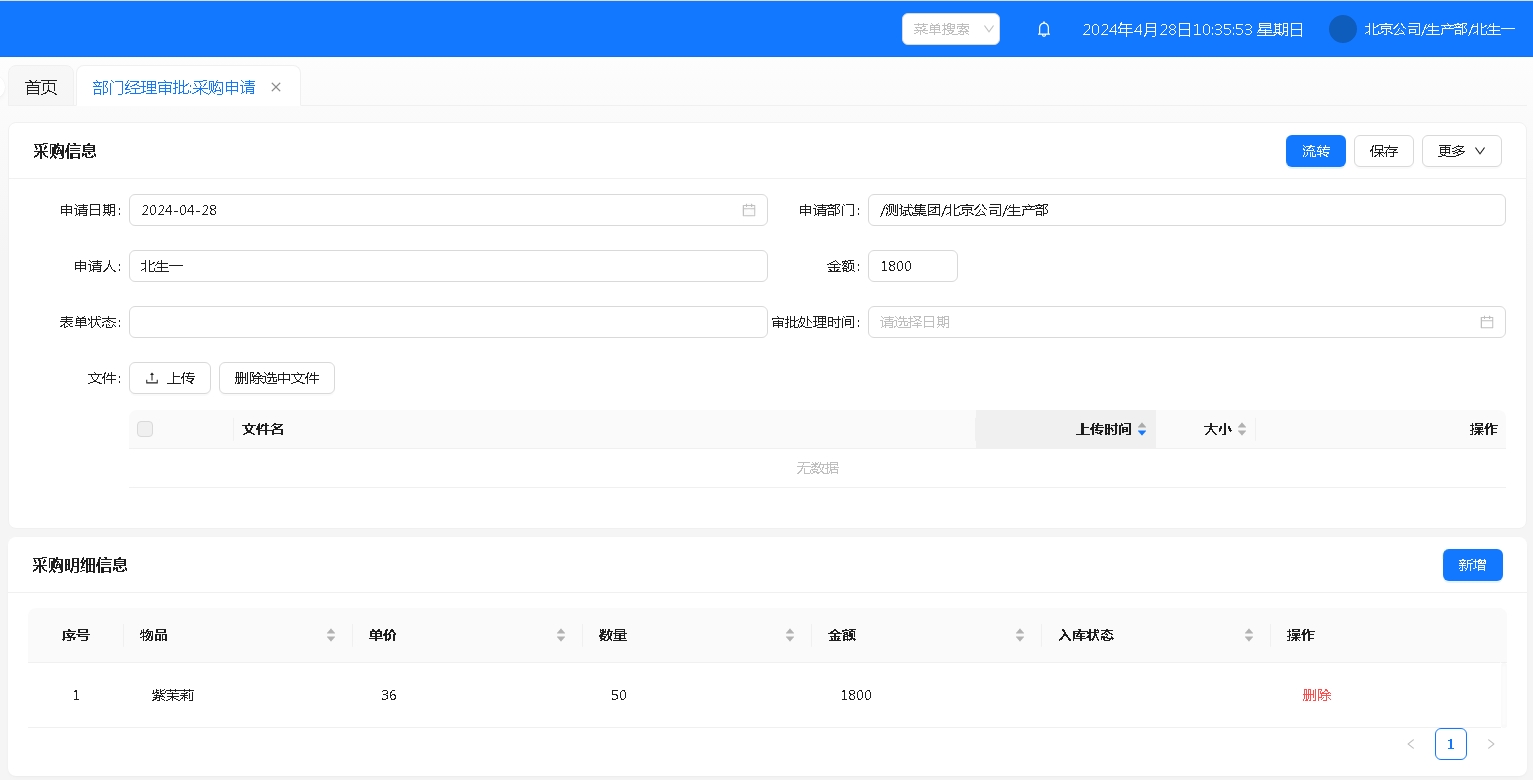The image size is (1533, 780).
Task: Click 上传 to upload a file
Action: [170, 378]
